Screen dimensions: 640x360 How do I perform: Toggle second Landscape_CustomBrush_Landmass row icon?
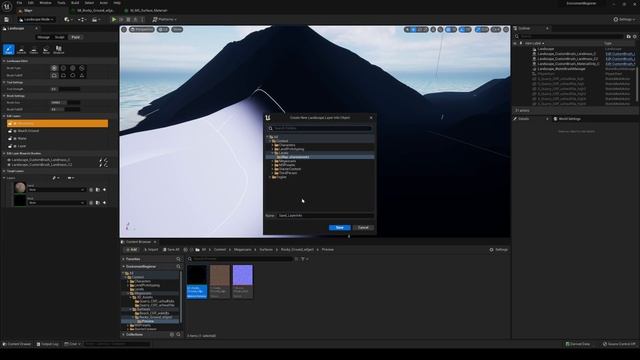pyautogui.click(x=9, y=164)
